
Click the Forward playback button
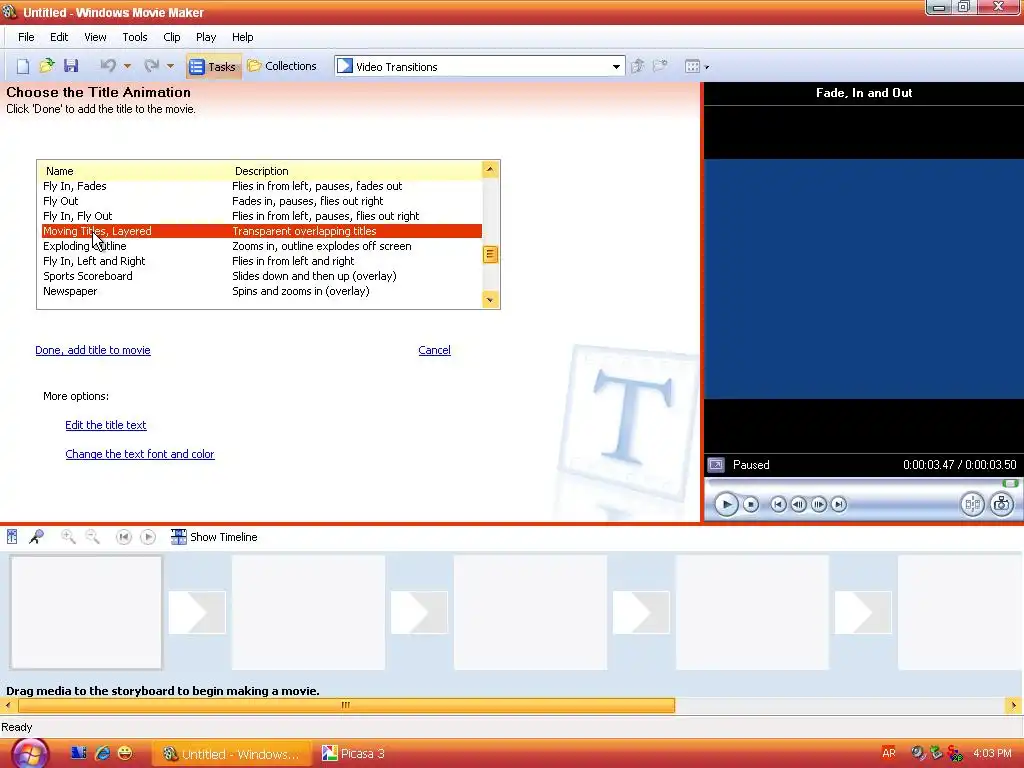[x=839, y=504]
